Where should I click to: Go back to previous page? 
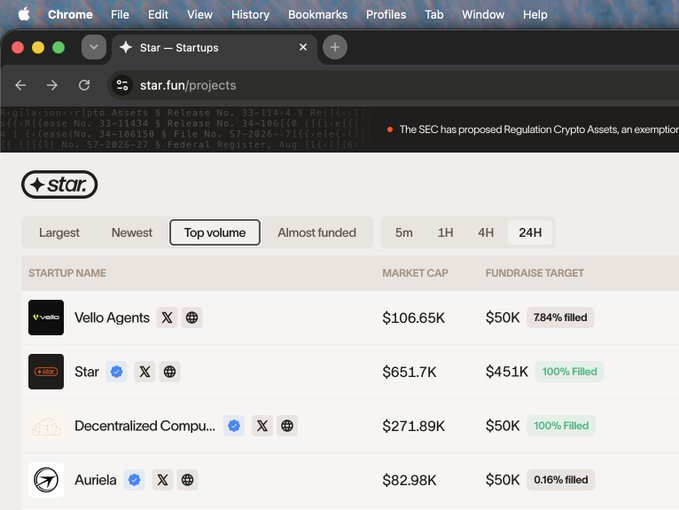[20, 85]
